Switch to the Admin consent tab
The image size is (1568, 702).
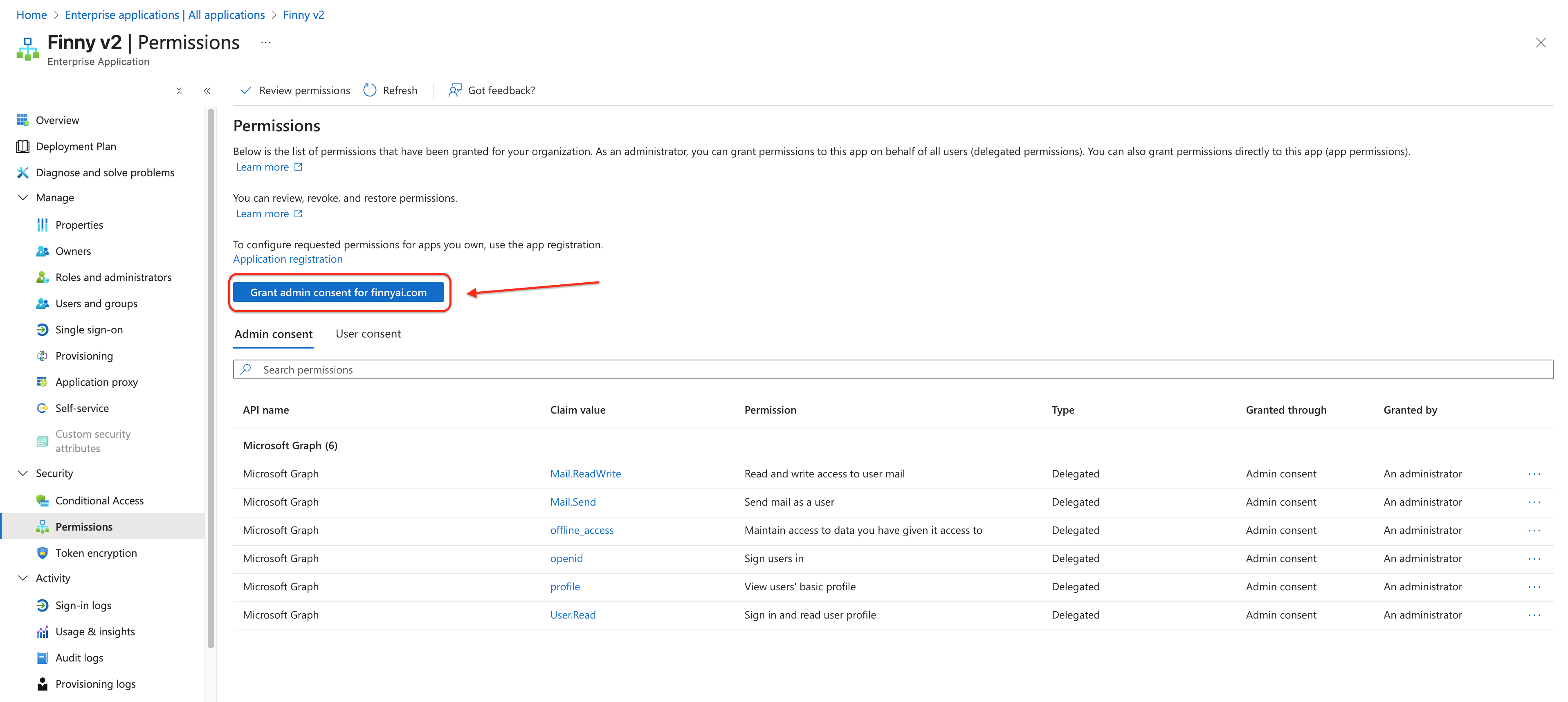click(273, 334)
